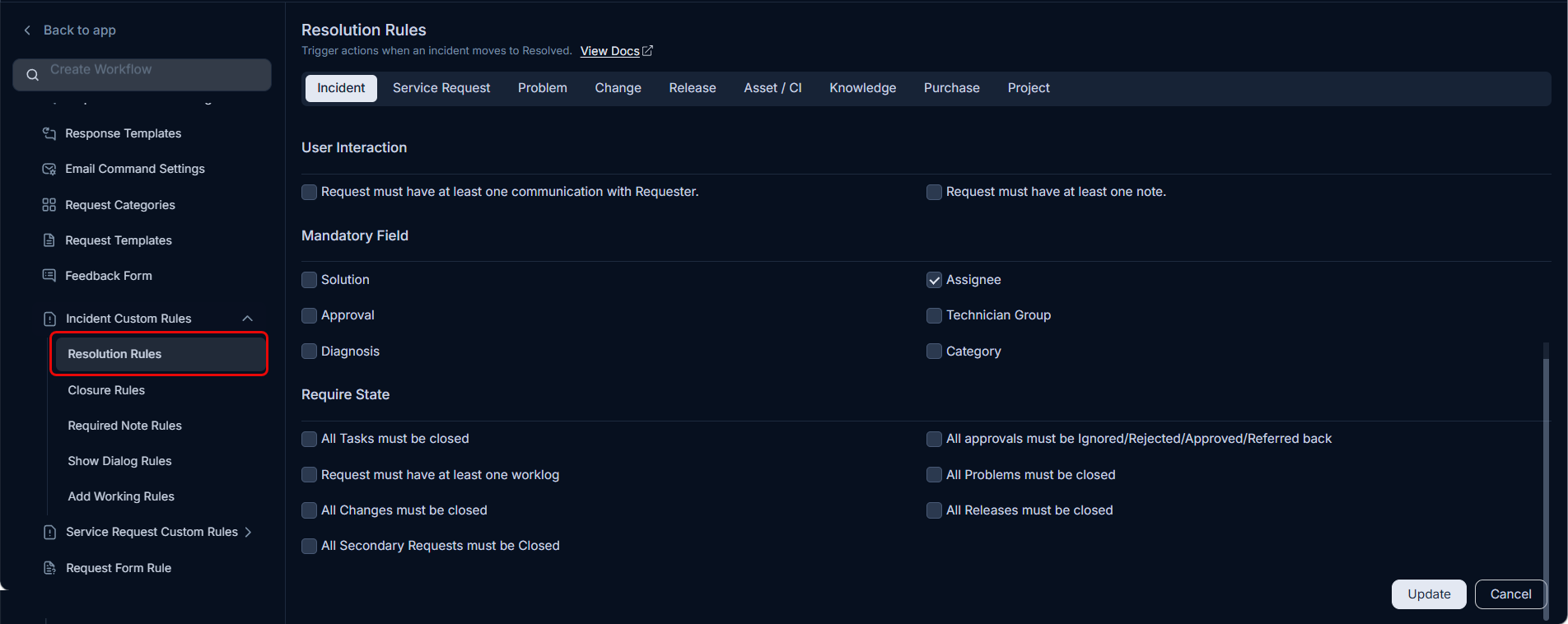Open the Closure Rules tree item

[106, 390]
